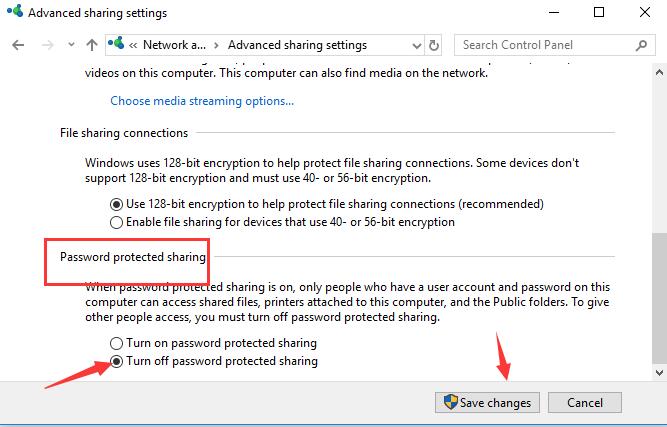Click the scrollbar down arrow
Image resolution: width=667 pixels, height=427 pixels.
click(x=659, y=373)
